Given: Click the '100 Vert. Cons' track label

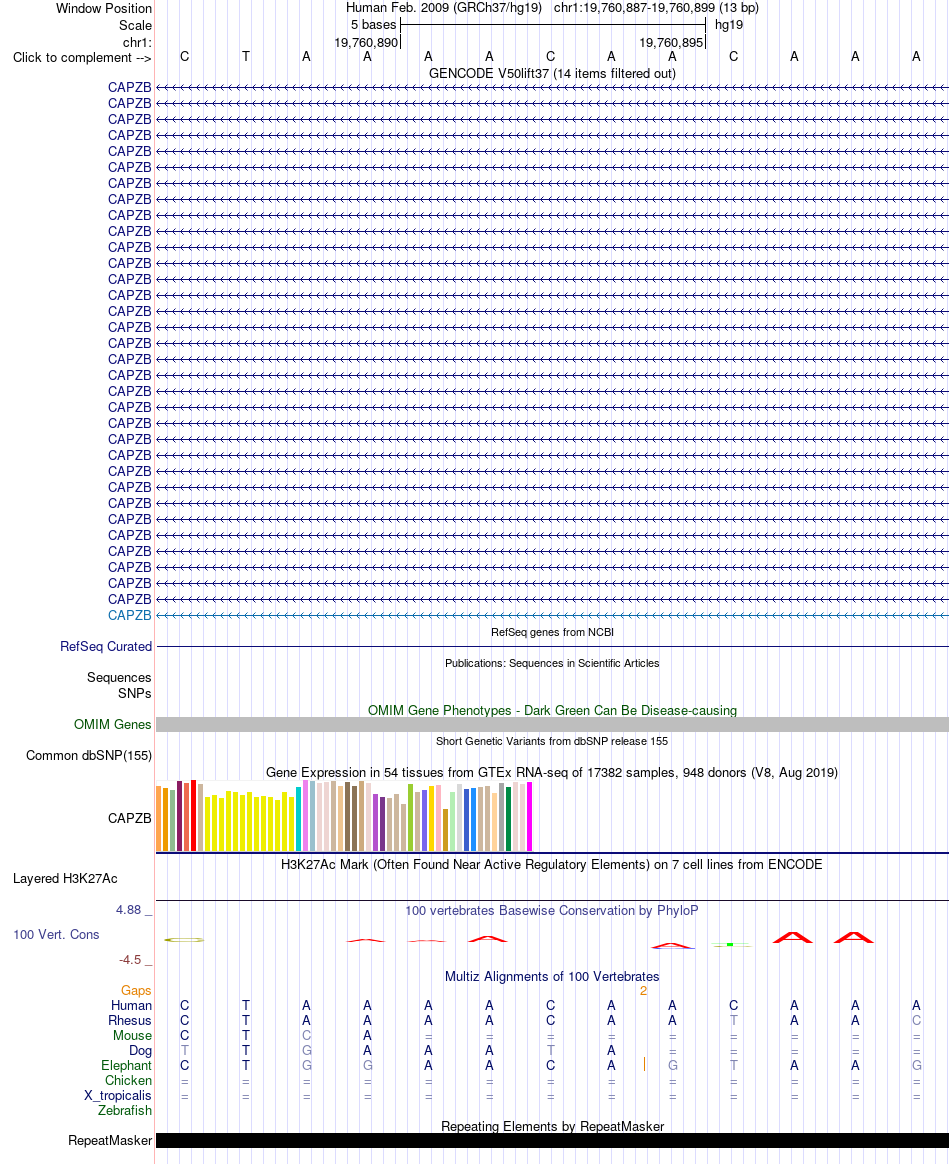Looking at the screenshot, I should (56, 935).
